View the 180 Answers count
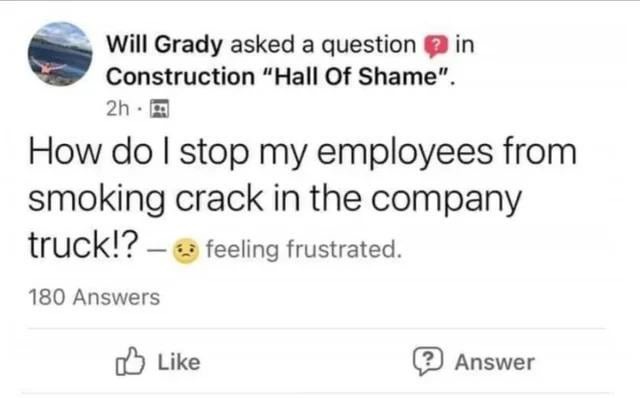The image size is (640, 398). tap(94, 297)
